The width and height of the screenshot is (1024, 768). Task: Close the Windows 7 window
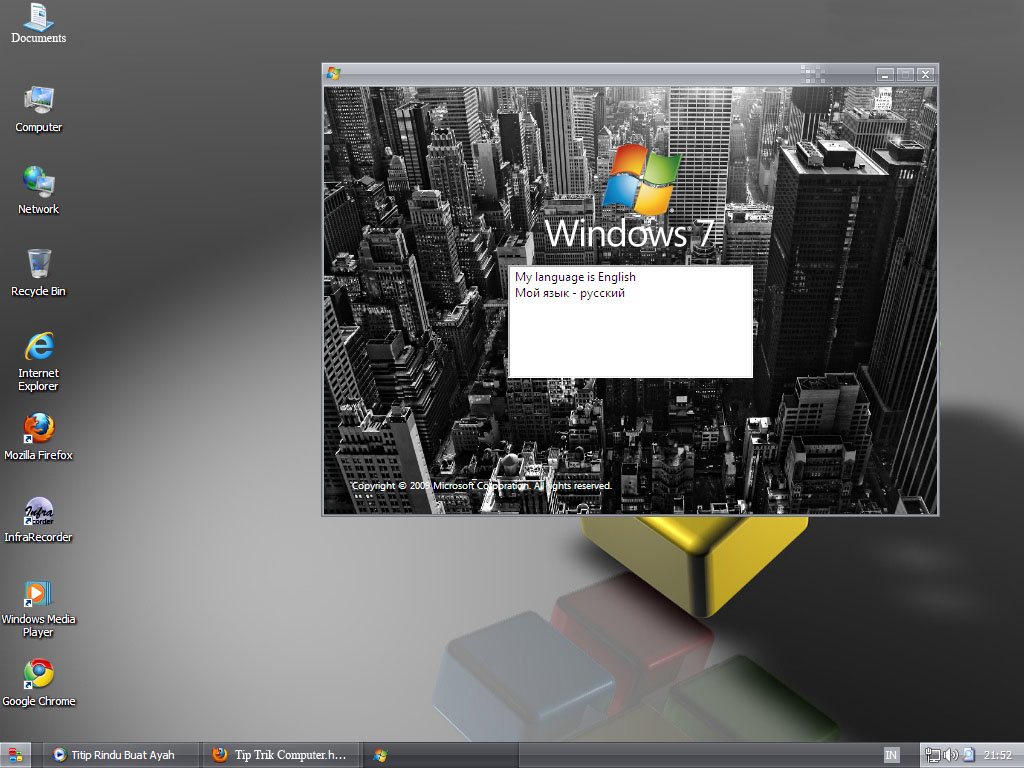point(925,74)
